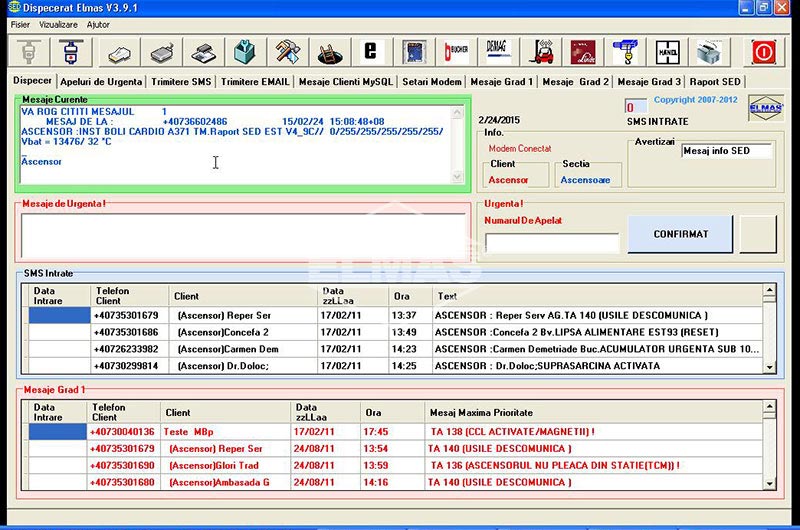Click the CONFIRMAT button
Image resolution: width=800 pixels, height=530 pixels.
pyautogui.click(x=681, y=234)
